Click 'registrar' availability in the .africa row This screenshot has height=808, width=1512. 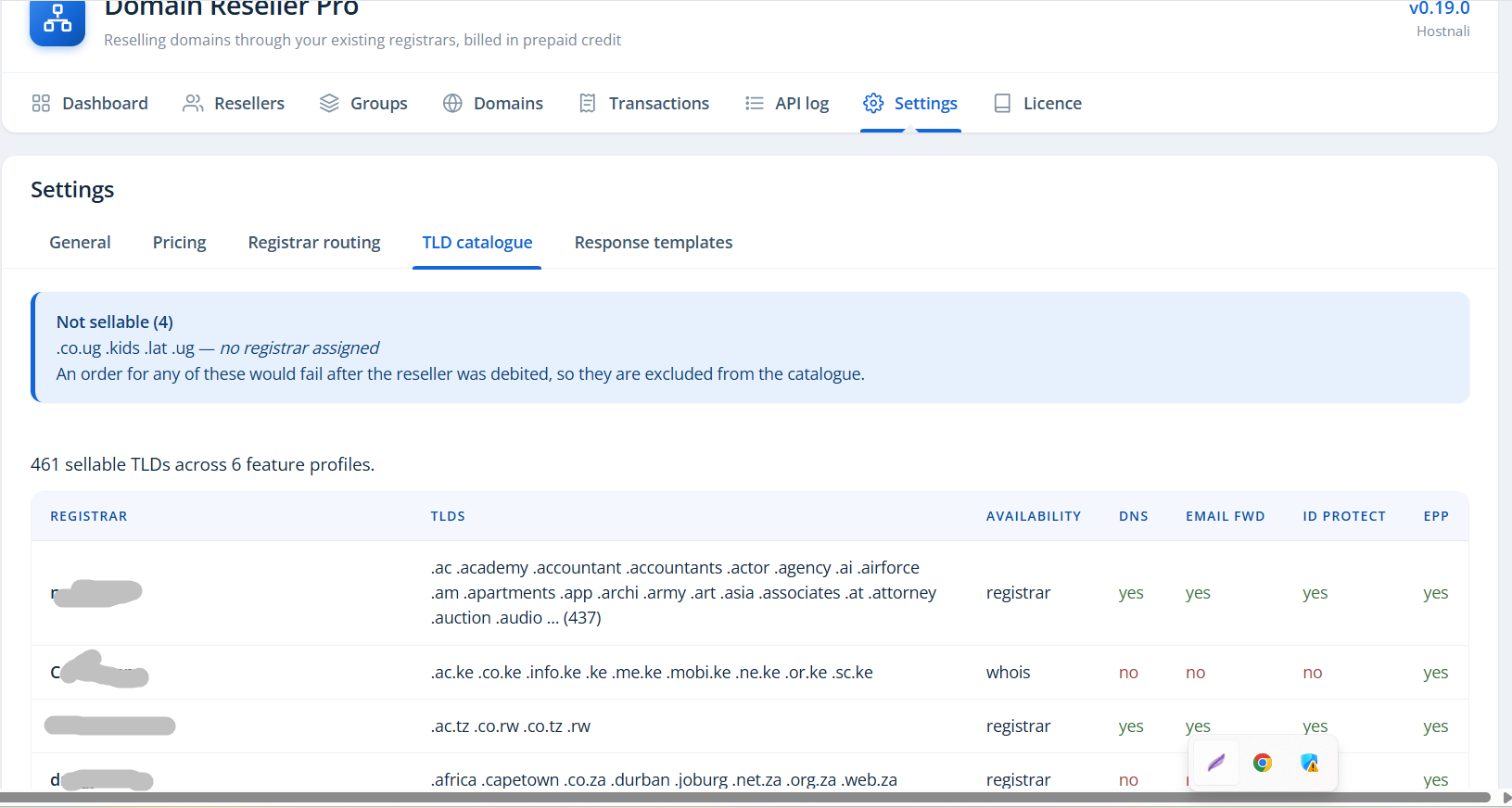[x=1019, y=780]
